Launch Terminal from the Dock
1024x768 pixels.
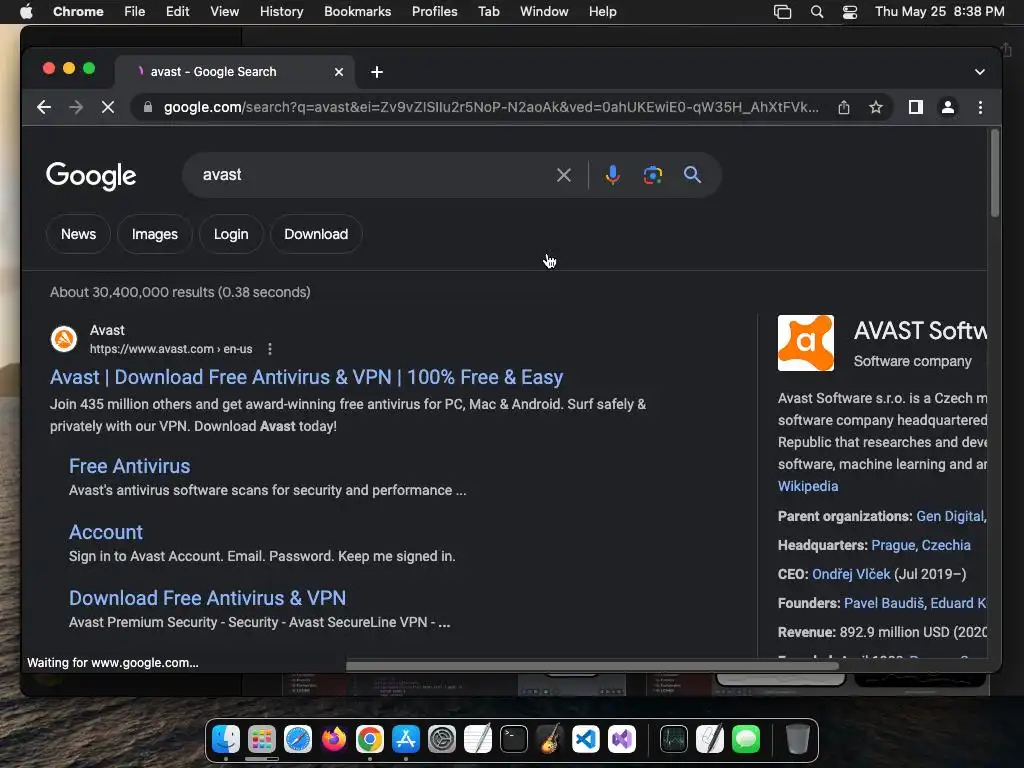click(x=514, y=739)
